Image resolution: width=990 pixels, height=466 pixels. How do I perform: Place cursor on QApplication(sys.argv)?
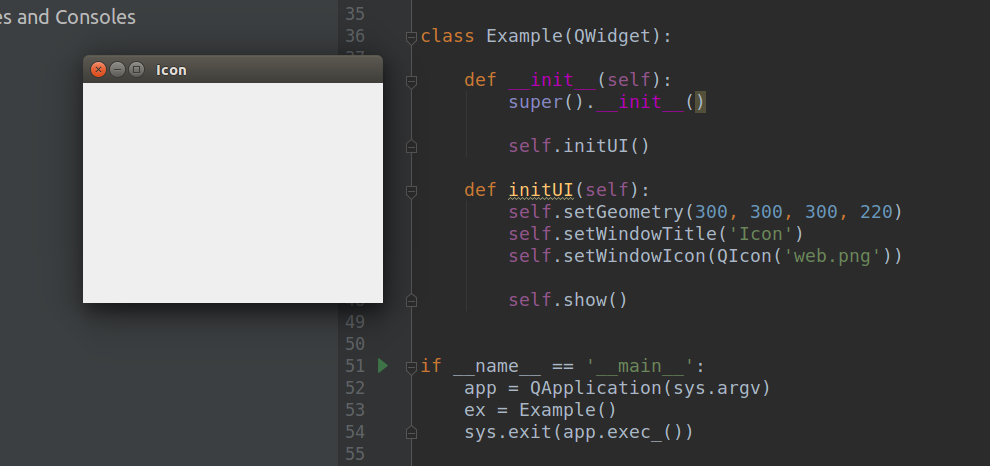(x=650, y=388)
